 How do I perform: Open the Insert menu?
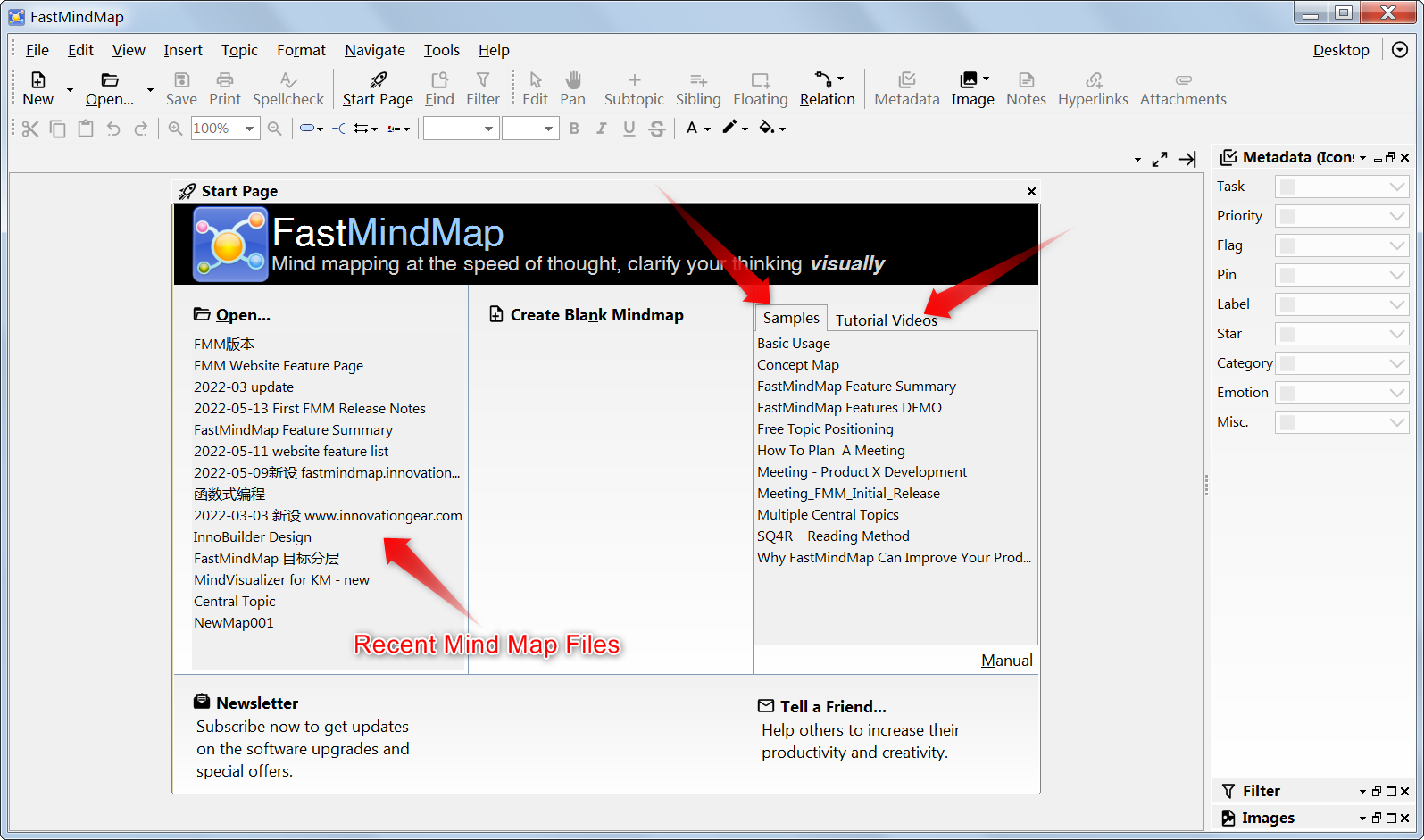183,50
